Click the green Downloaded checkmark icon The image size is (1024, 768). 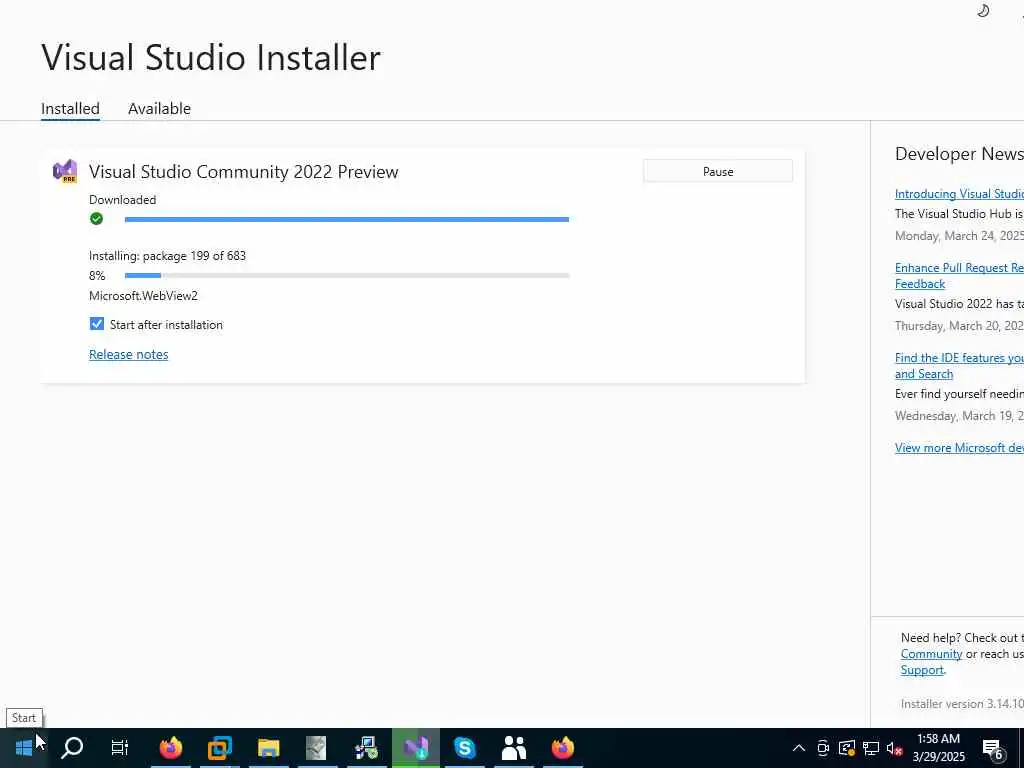[97, 219]
